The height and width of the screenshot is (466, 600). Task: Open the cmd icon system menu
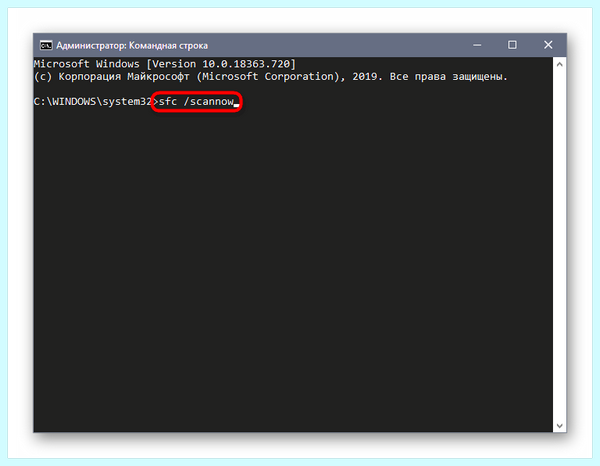(46, 46)
